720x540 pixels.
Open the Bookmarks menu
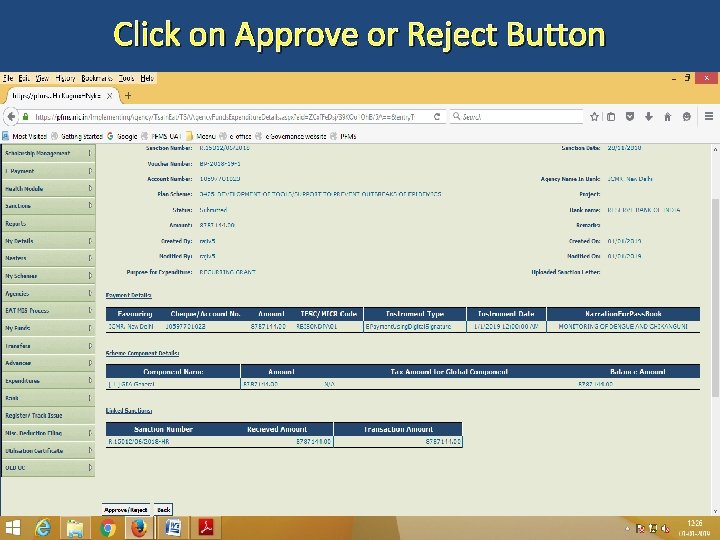click(97, 78)
